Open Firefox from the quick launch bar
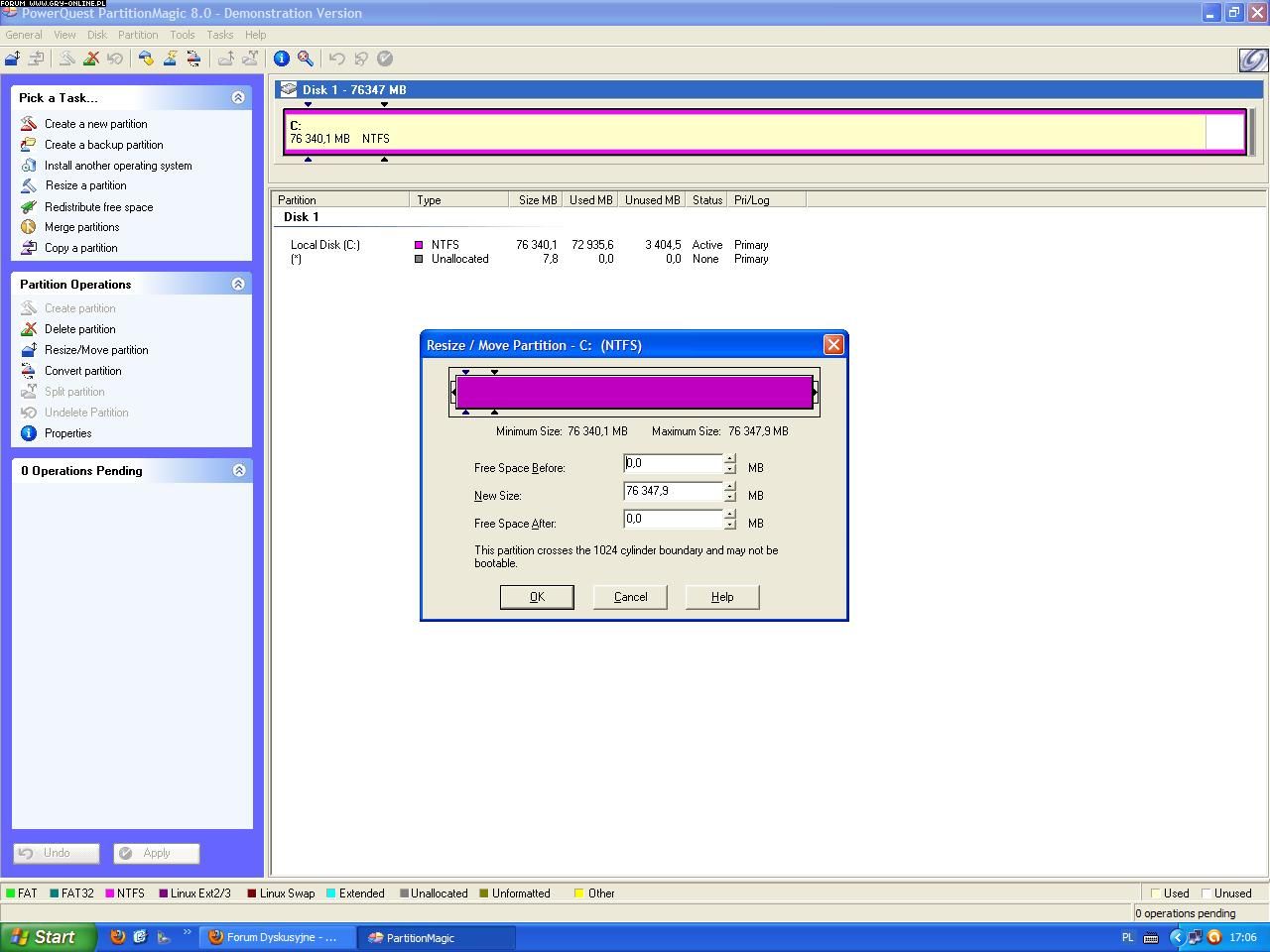 (x=117, y=937)
